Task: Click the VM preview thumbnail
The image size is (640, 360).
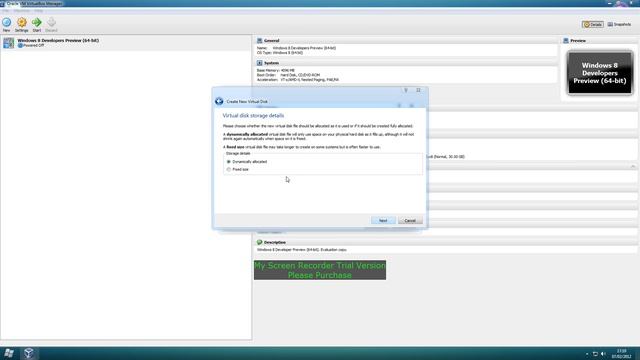Action: point(600,73)
